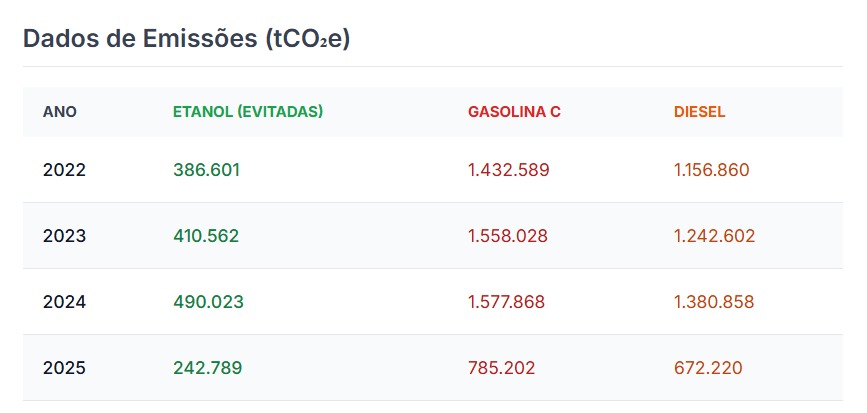Click gasoline value 1.558.028

point(508,236)
